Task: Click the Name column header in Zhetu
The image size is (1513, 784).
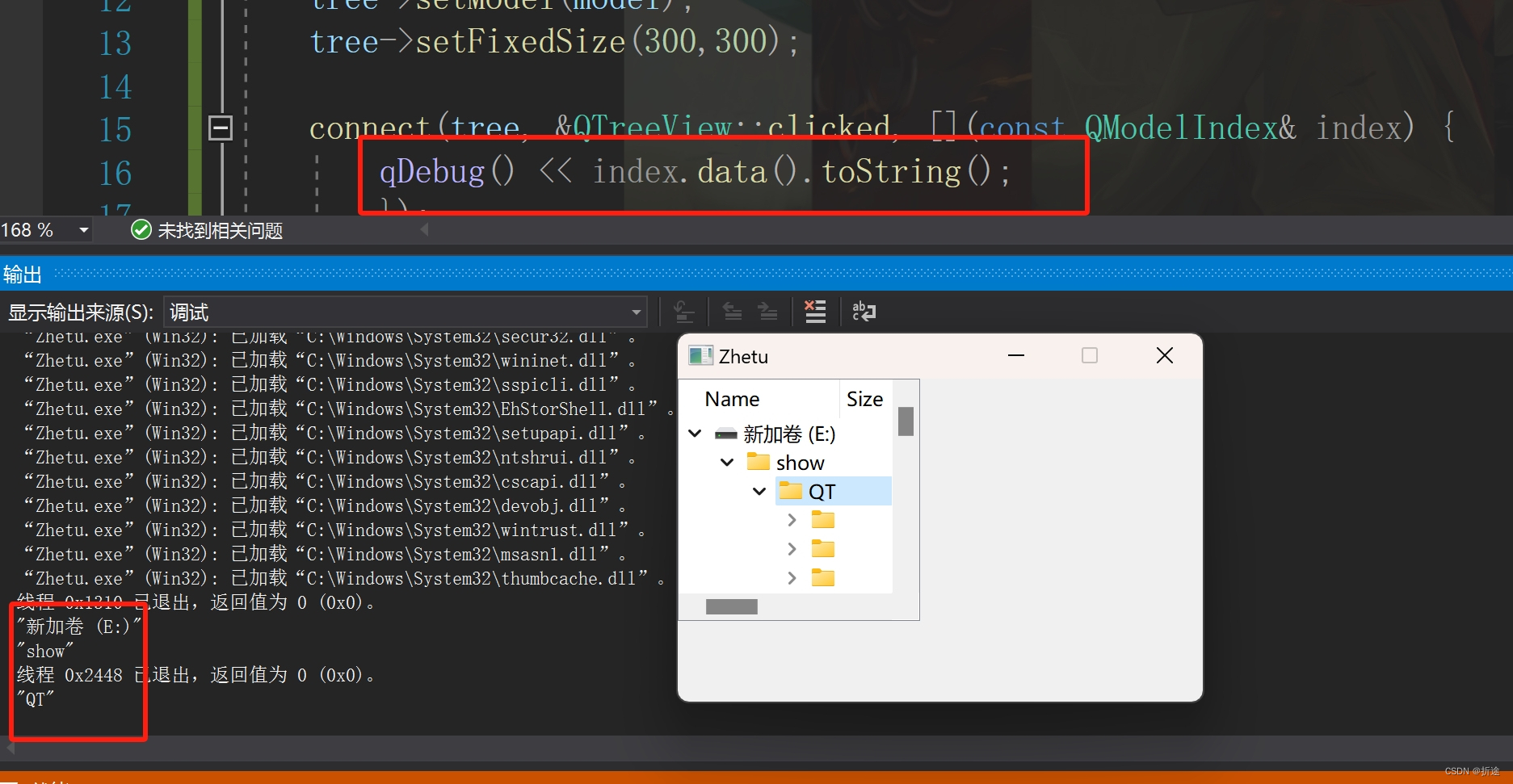Action: coord(733,400)
